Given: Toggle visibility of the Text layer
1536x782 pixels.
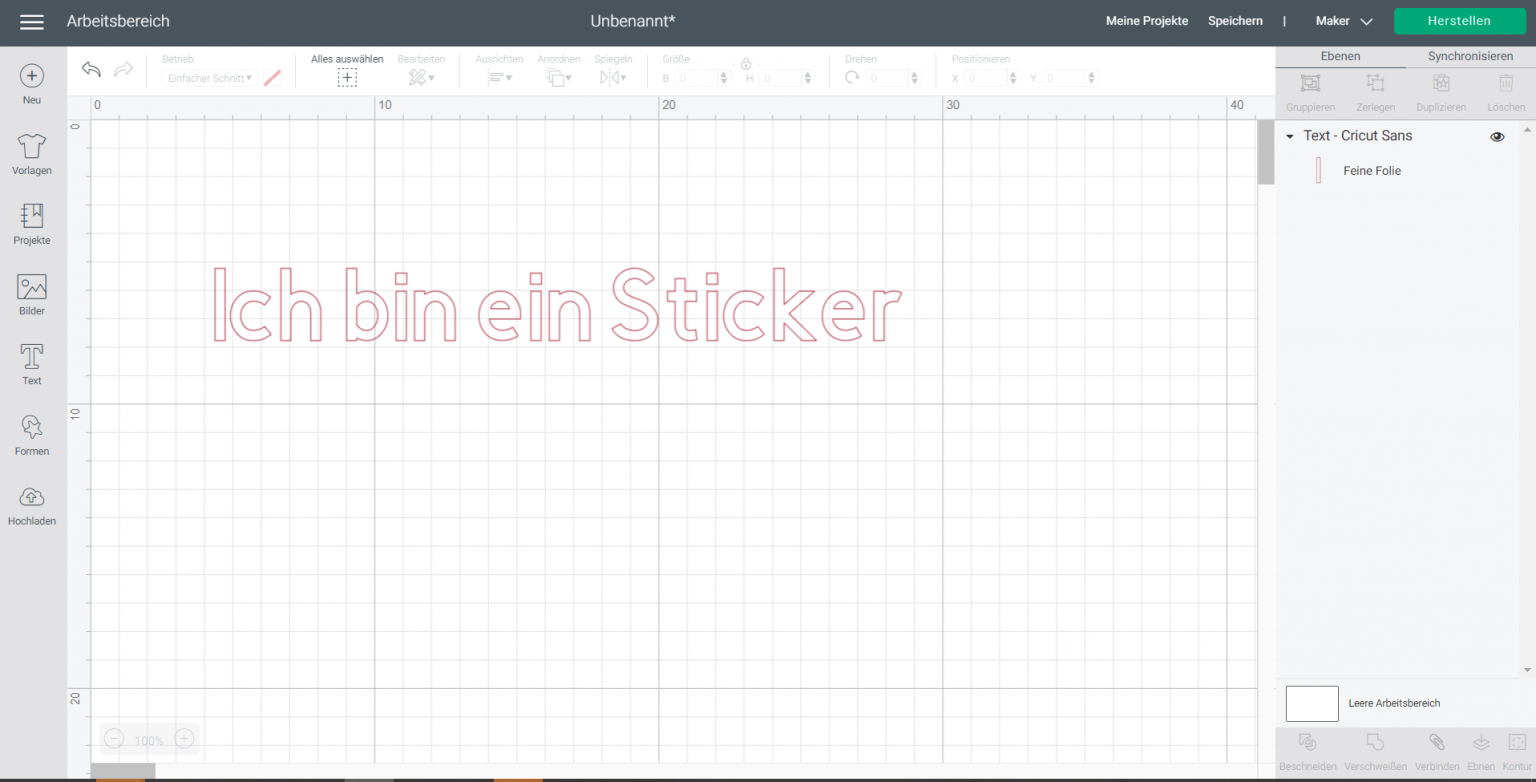Looking at the screenshot, I should point(1497,135).
